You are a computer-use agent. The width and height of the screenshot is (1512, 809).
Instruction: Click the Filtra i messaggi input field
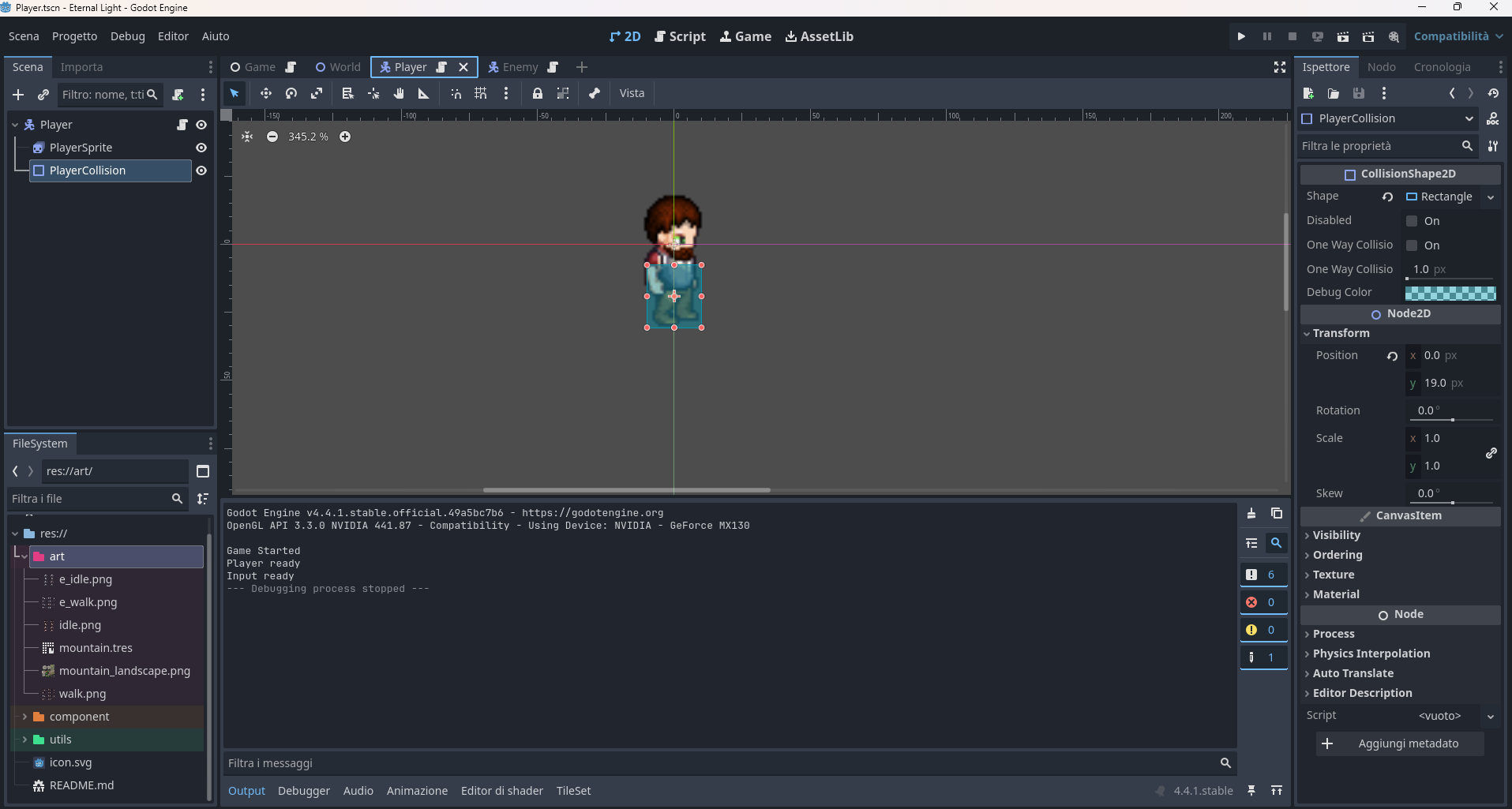(718, 763)
